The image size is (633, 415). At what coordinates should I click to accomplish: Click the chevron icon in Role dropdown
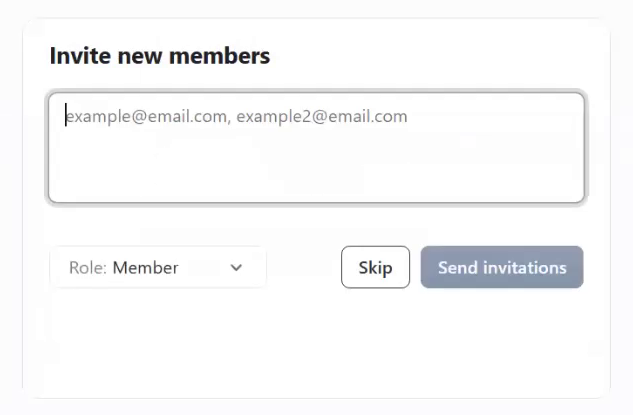pos(236,267)
